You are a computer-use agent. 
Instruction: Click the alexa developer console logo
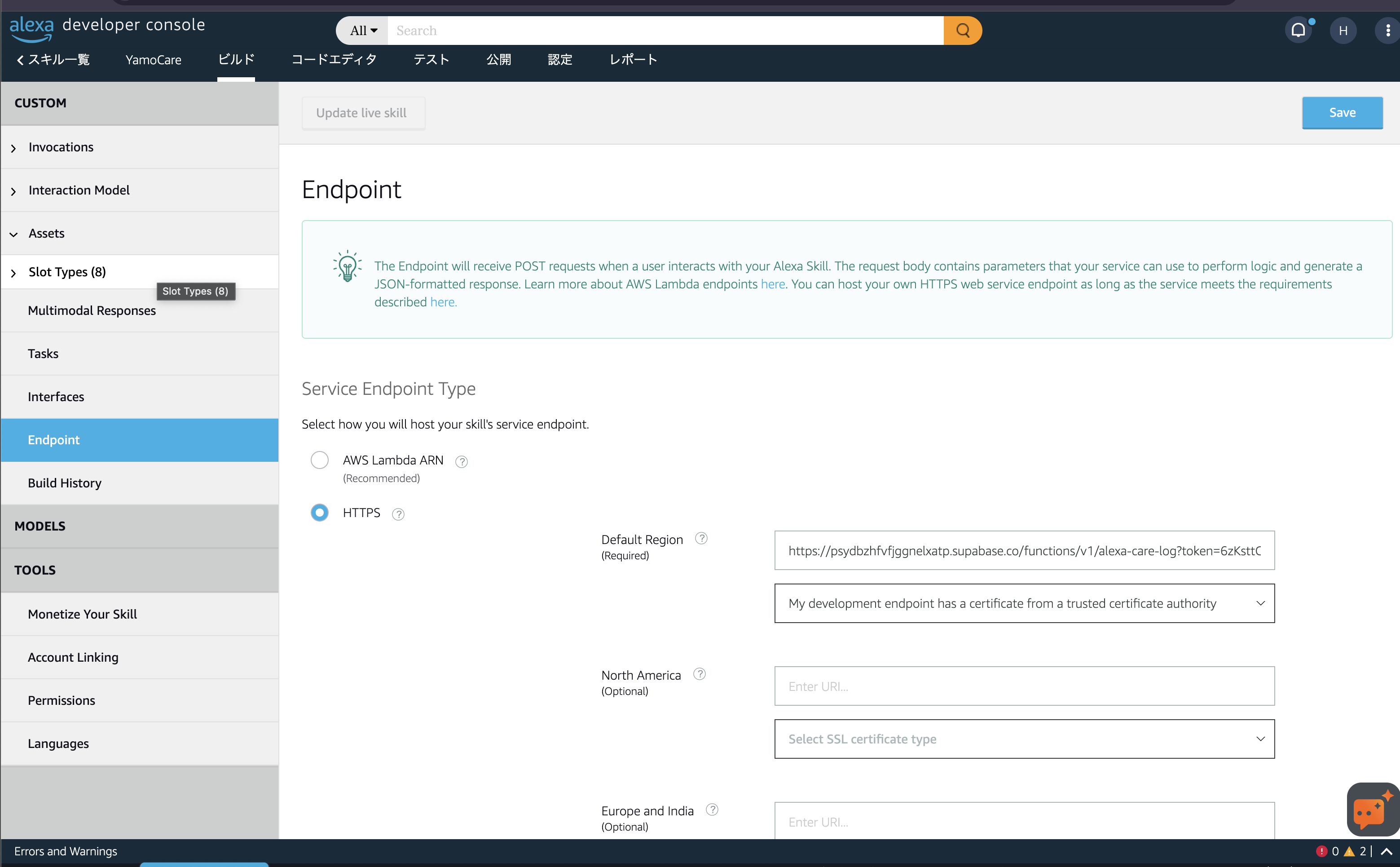tap(107, 28)
